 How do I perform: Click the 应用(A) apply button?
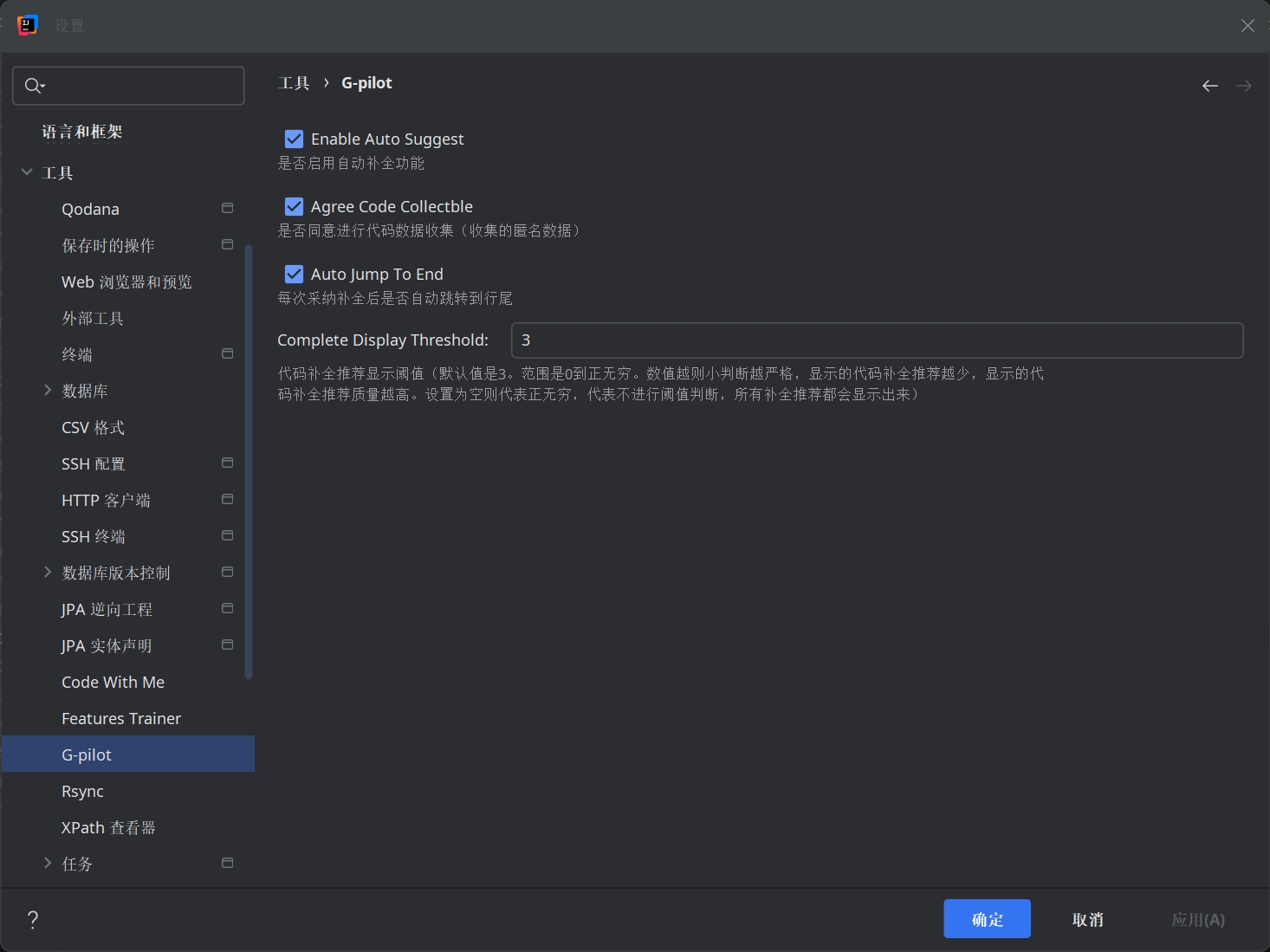click(1198, 919)
